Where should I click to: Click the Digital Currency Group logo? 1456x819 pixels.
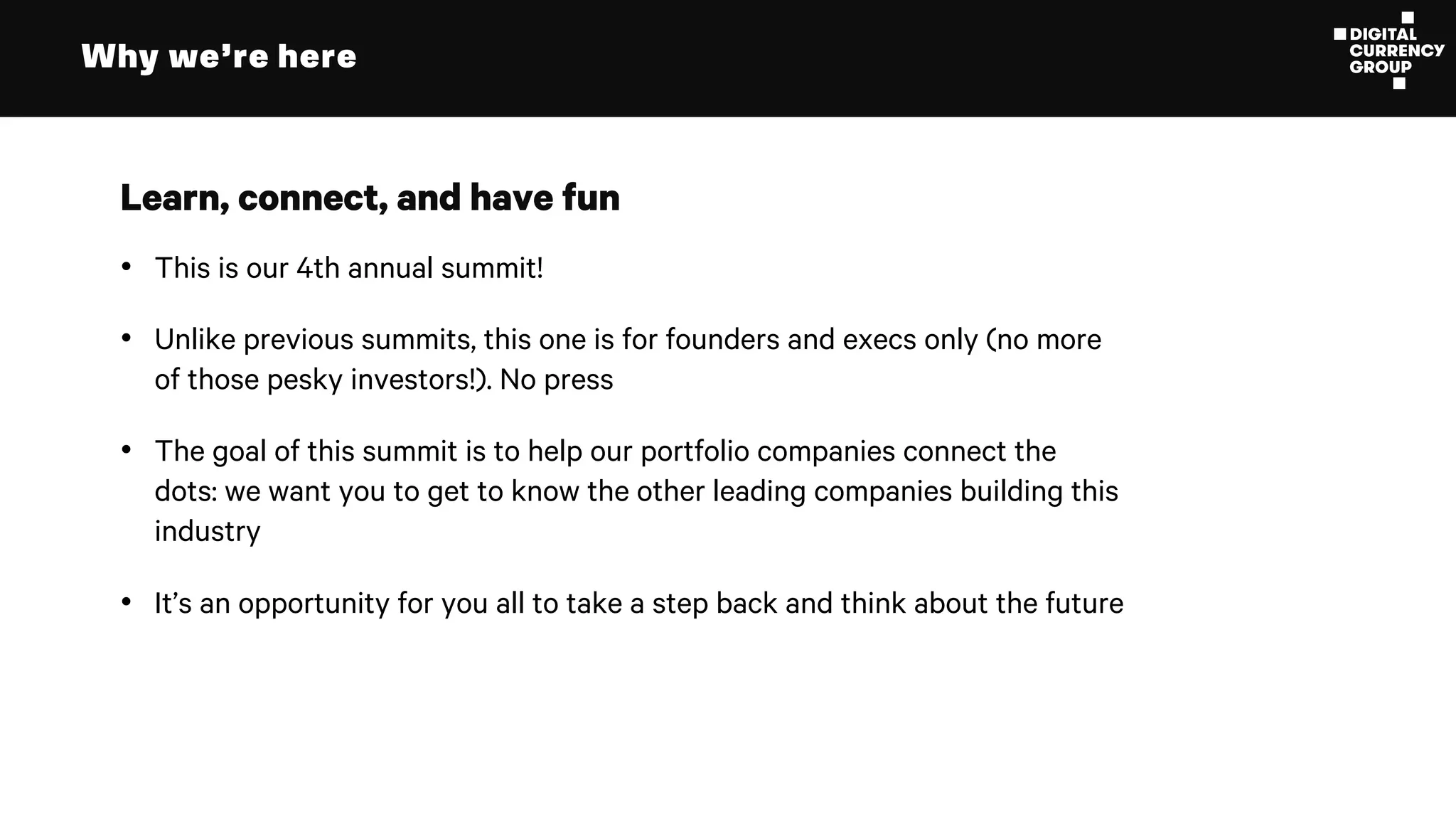[x=1388, y=50]
